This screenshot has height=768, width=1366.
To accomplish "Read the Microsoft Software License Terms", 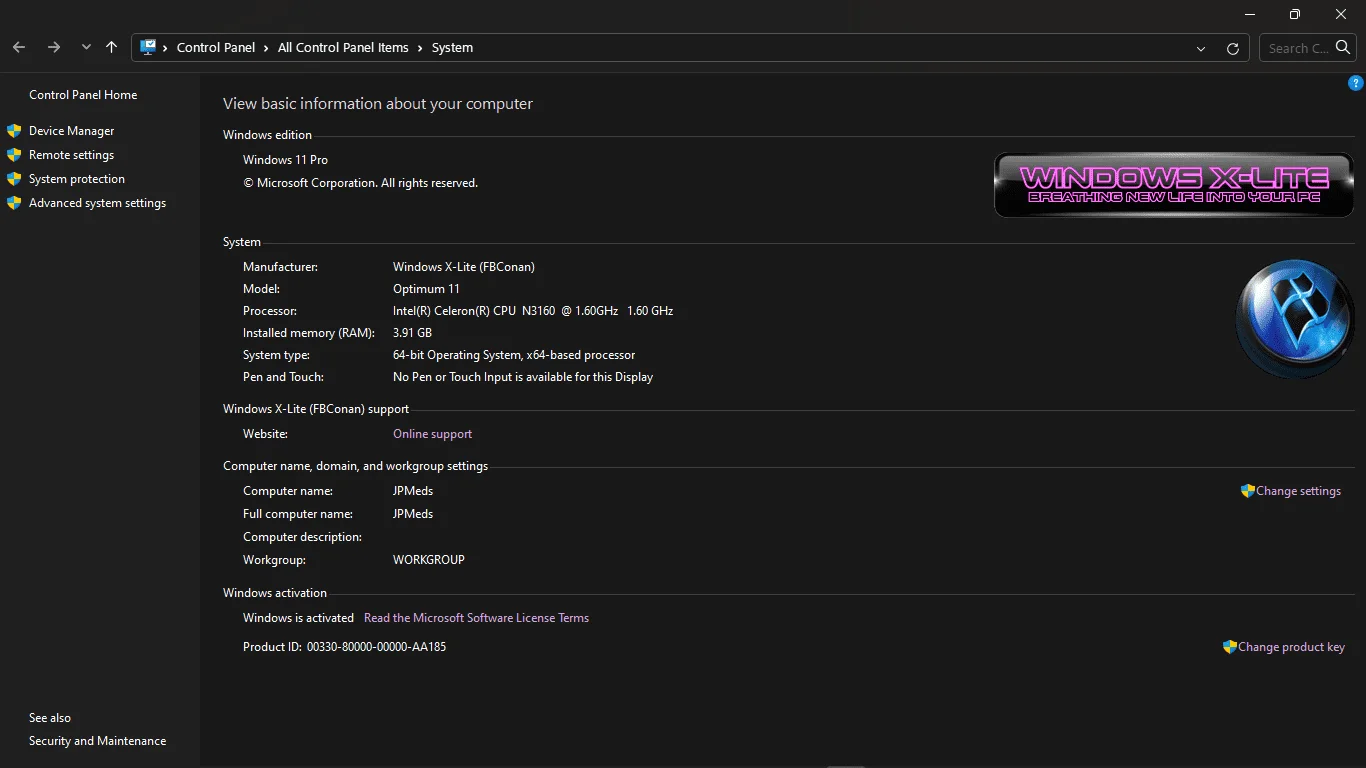I will tap(476, 618).
